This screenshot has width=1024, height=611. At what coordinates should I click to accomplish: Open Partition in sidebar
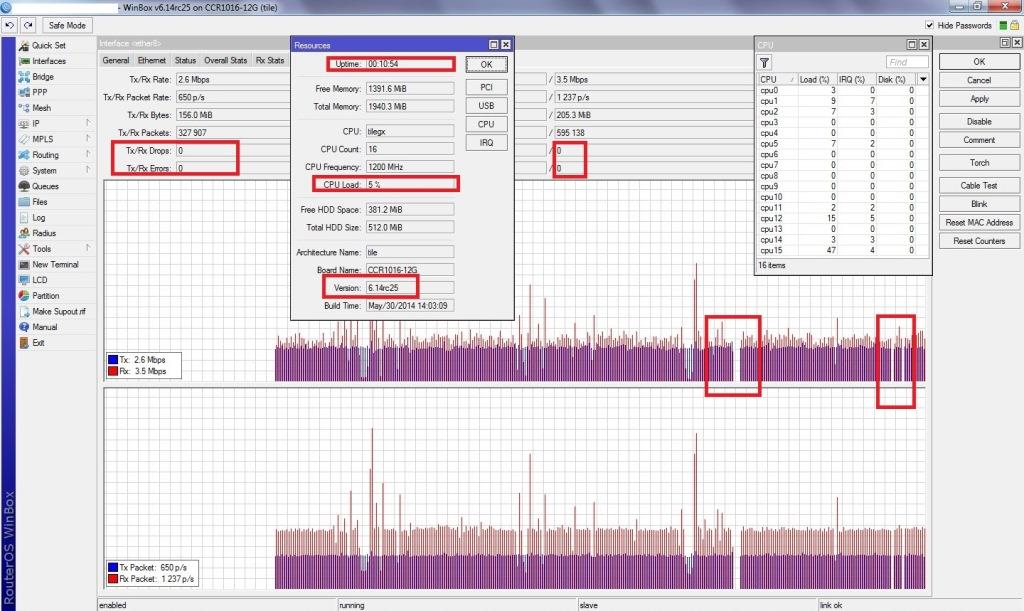click(46, 296)
